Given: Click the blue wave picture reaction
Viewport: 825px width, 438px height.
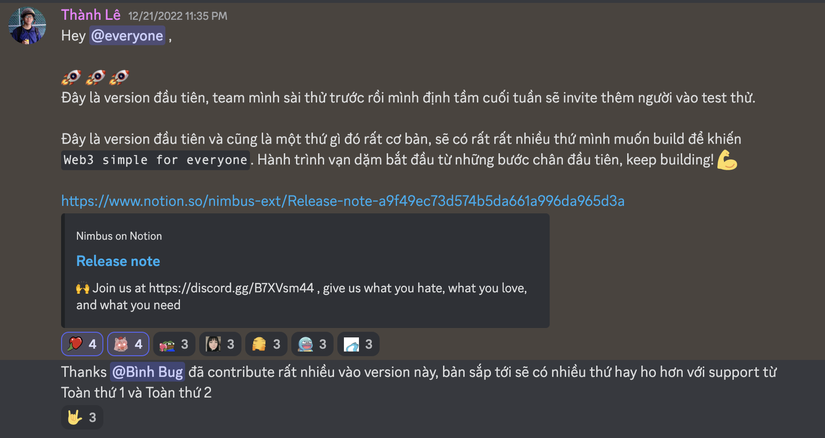Looking at the screenshot, I should pos(358,344).
